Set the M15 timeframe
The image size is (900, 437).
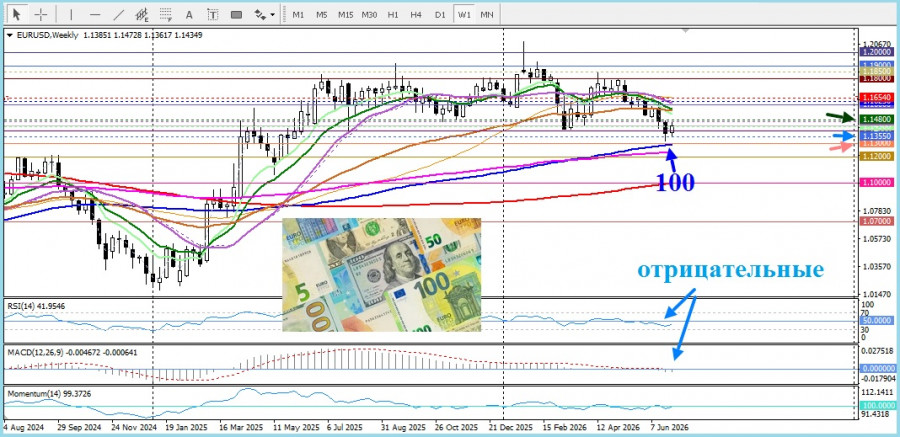coord(346,14)
